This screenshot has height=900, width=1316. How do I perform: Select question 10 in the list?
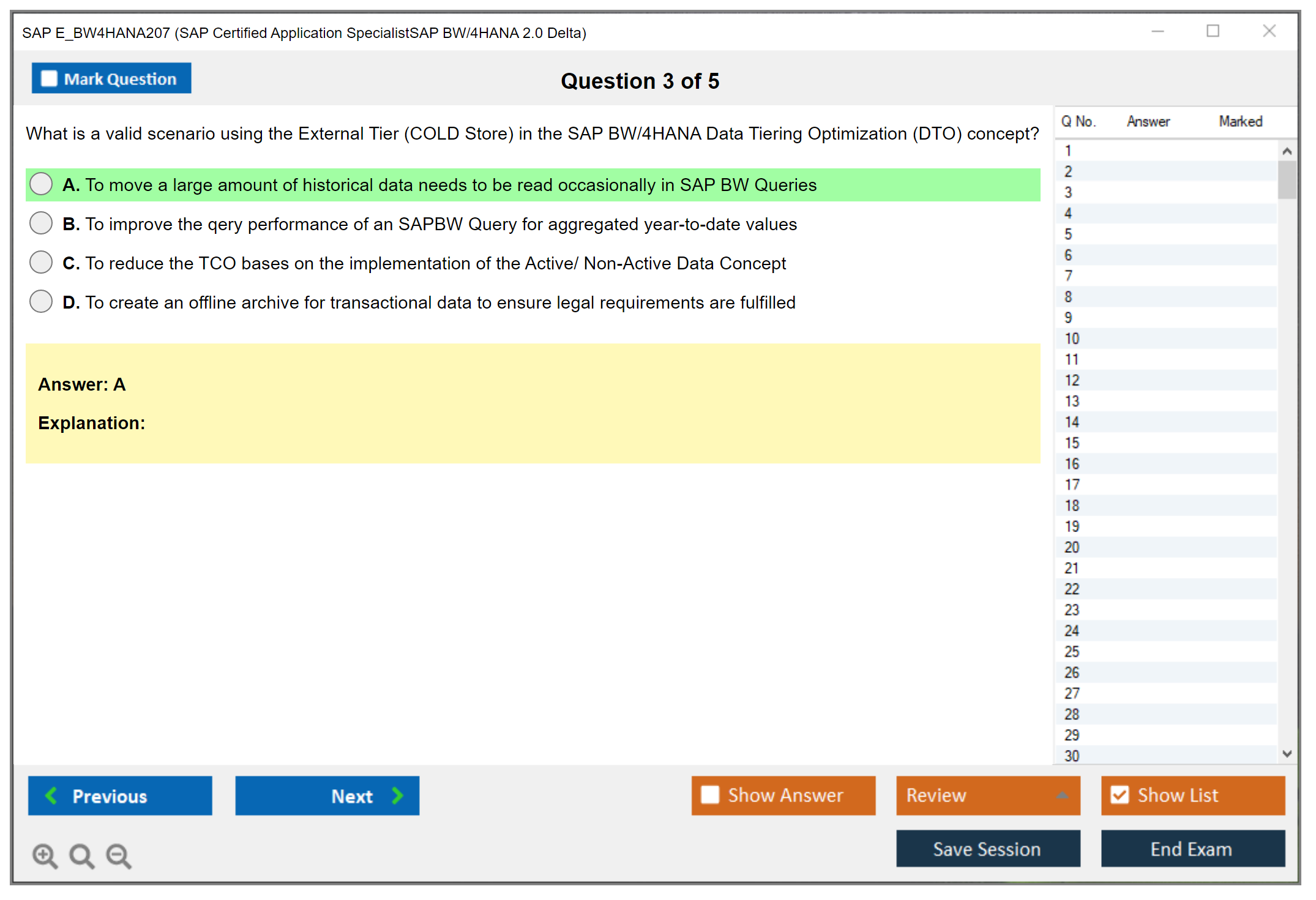point(1072,339)
